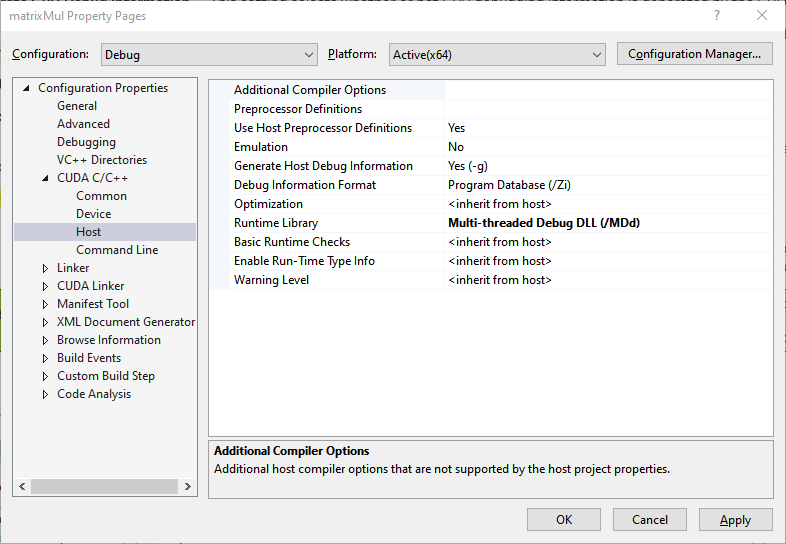Select the Use Host Preprocessor Definitions property
This screenshot has width=786, height=544.
(x=323, y=128)
